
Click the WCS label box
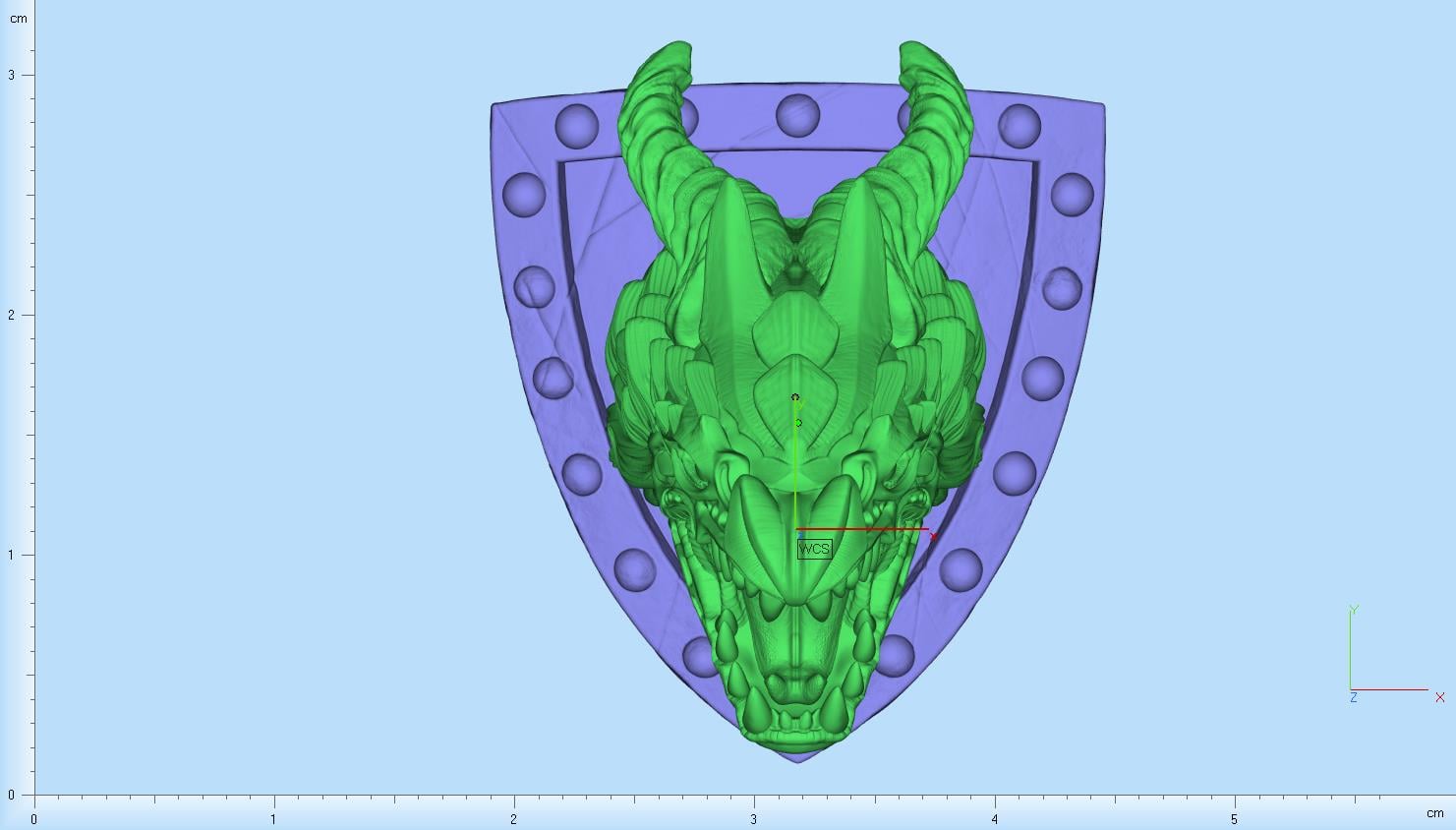click(x=814, y=549)
